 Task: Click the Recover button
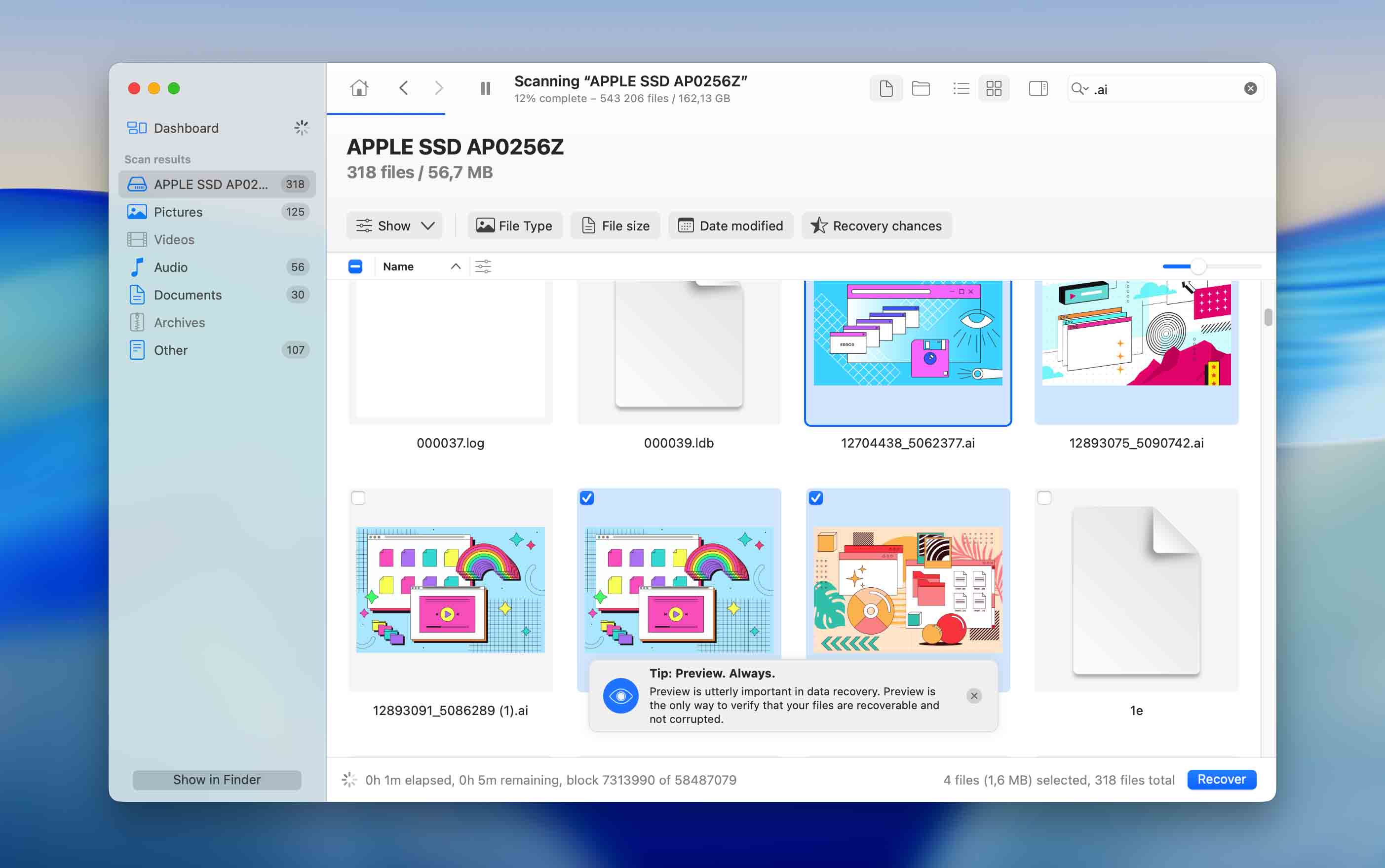coord(1221,779)
